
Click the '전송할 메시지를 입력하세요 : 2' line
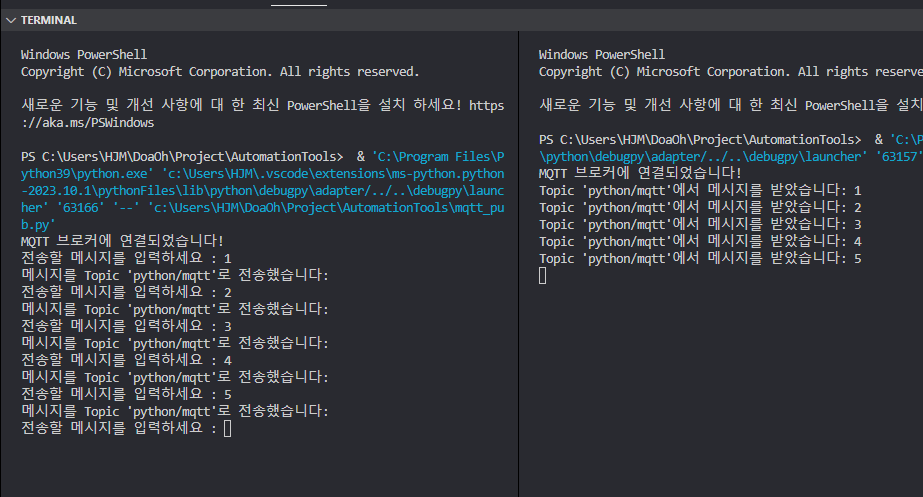127,292
